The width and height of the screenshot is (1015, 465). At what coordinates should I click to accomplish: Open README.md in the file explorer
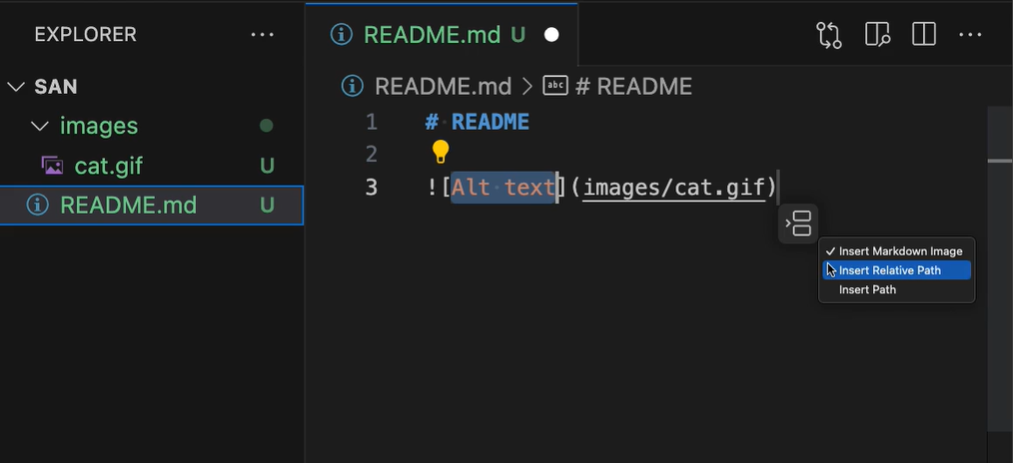point(128,206)
